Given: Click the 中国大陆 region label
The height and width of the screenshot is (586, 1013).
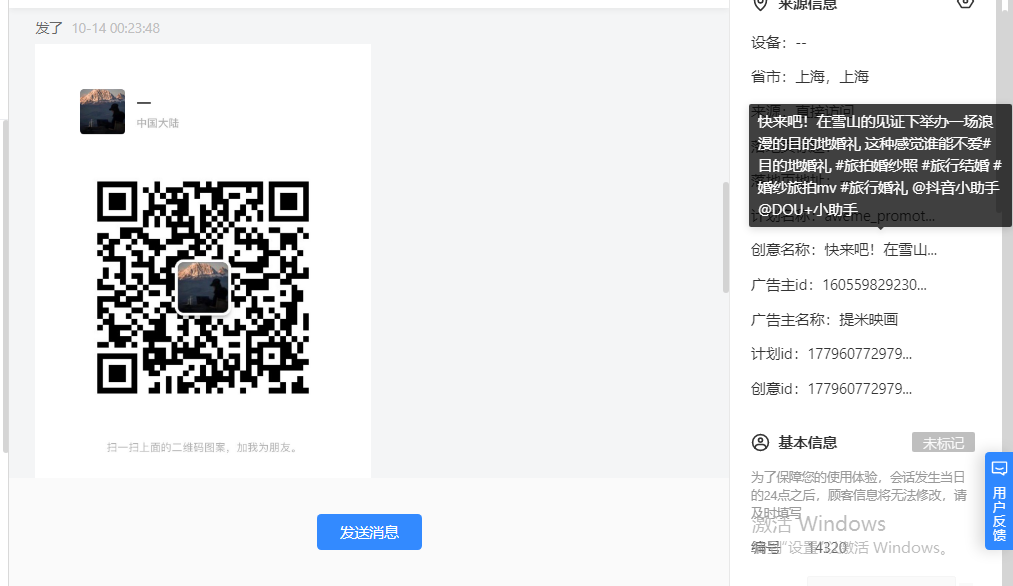Looking at the screenshot, I should click(x=158, y=123).
